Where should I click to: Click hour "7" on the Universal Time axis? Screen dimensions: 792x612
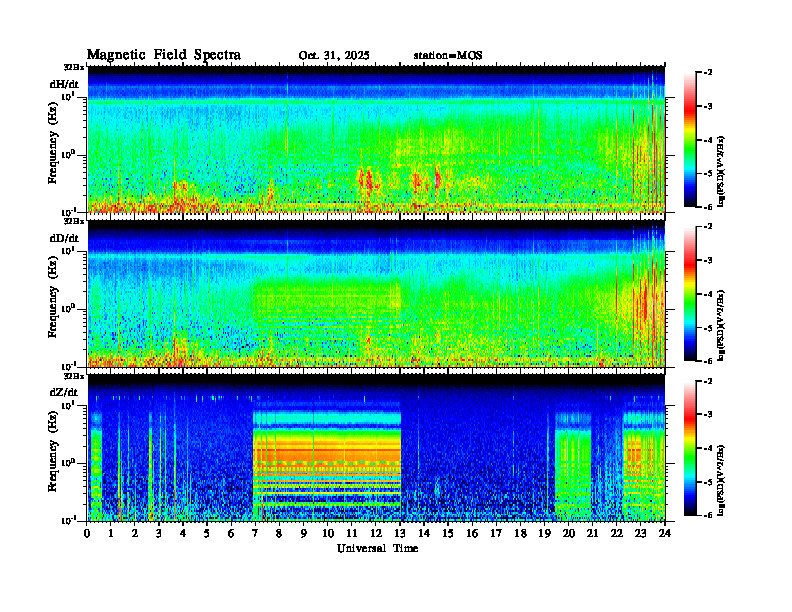point(255,534)
